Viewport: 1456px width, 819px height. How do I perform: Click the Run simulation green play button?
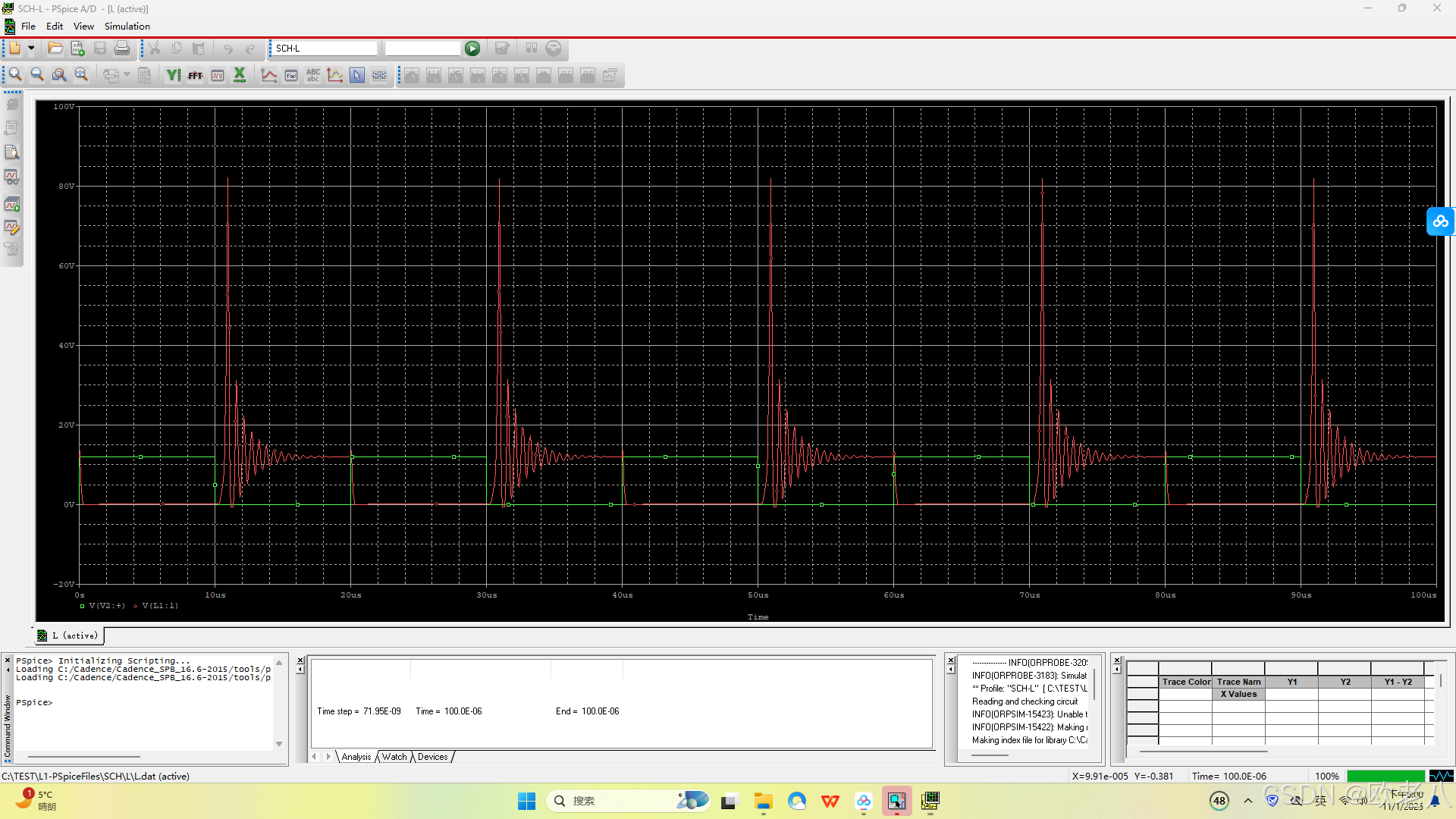tap(472, 49)
